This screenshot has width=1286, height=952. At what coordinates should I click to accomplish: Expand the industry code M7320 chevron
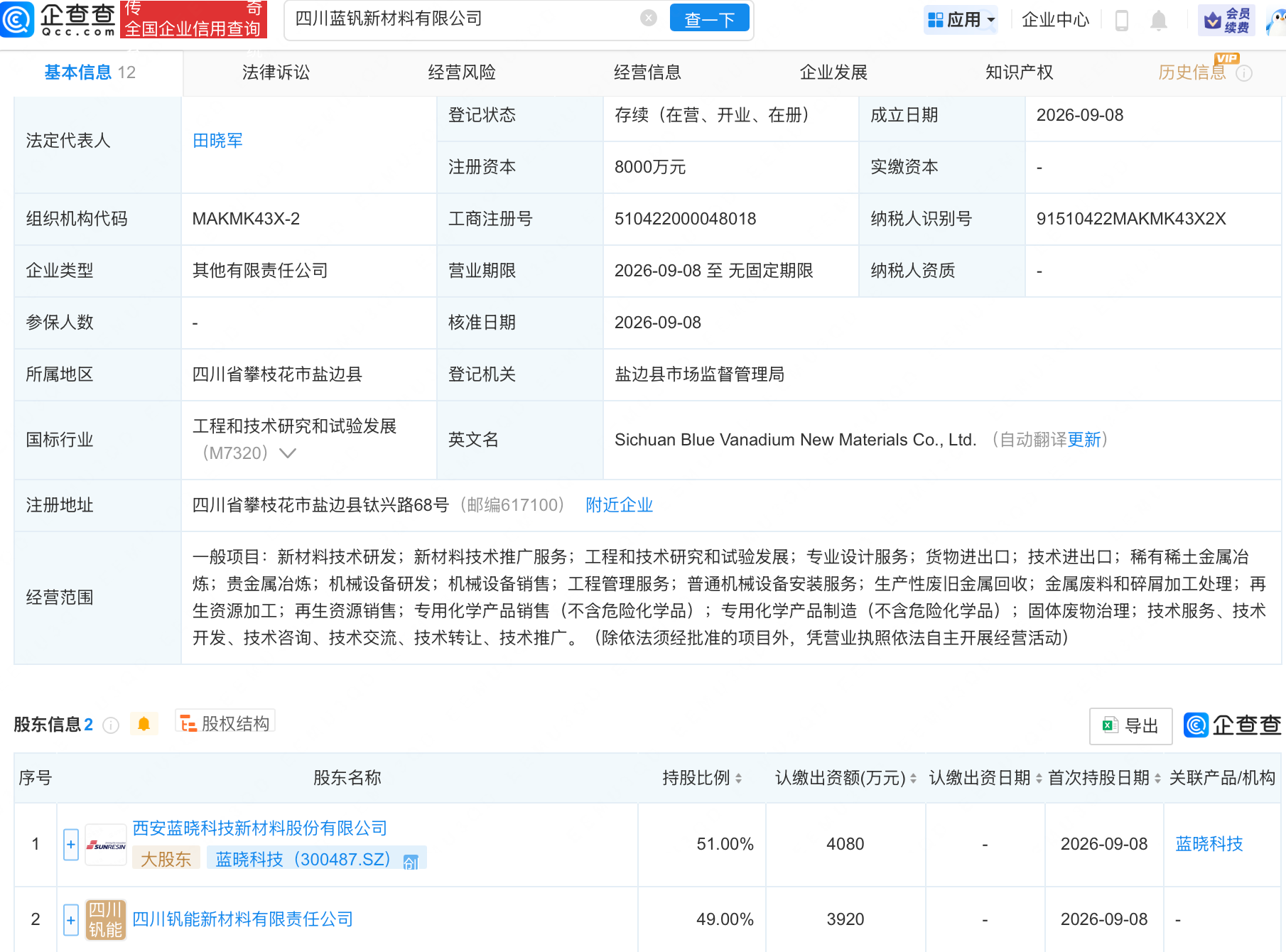point(288,453)
